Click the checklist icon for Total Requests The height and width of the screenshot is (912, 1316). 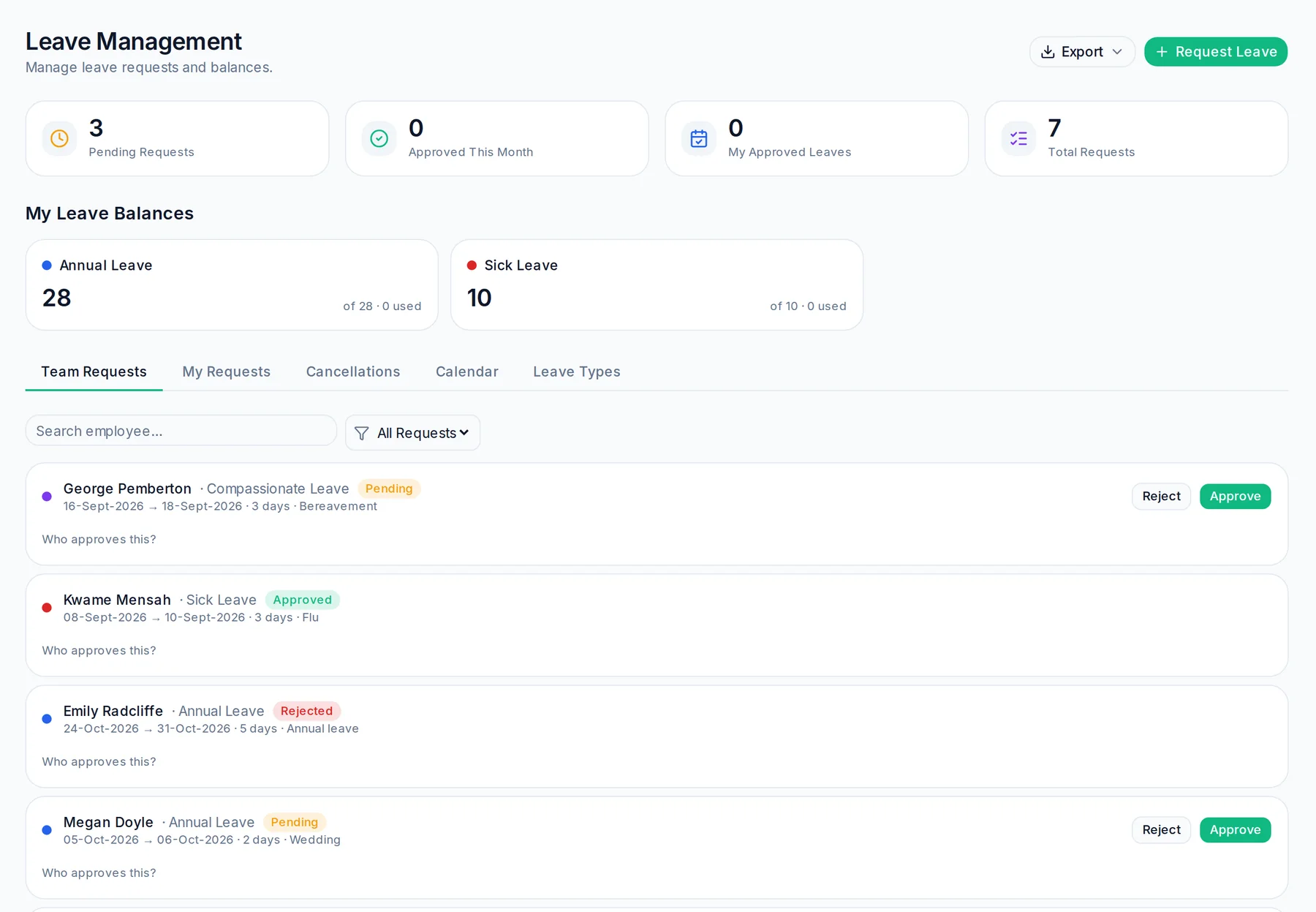[1018, 138]
